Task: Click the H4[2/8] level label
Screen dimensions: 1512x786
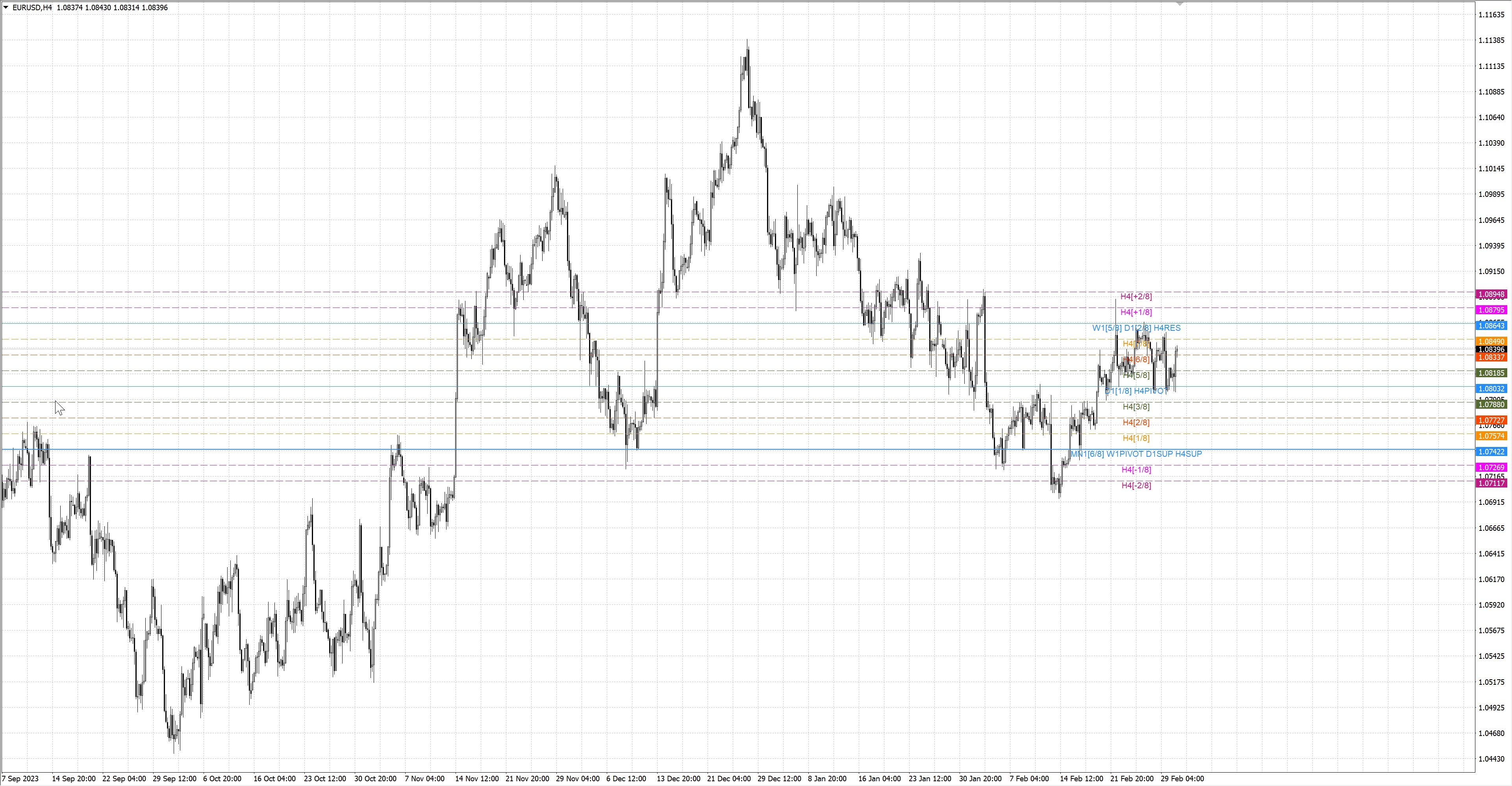Action: (x=1136, y=423)
